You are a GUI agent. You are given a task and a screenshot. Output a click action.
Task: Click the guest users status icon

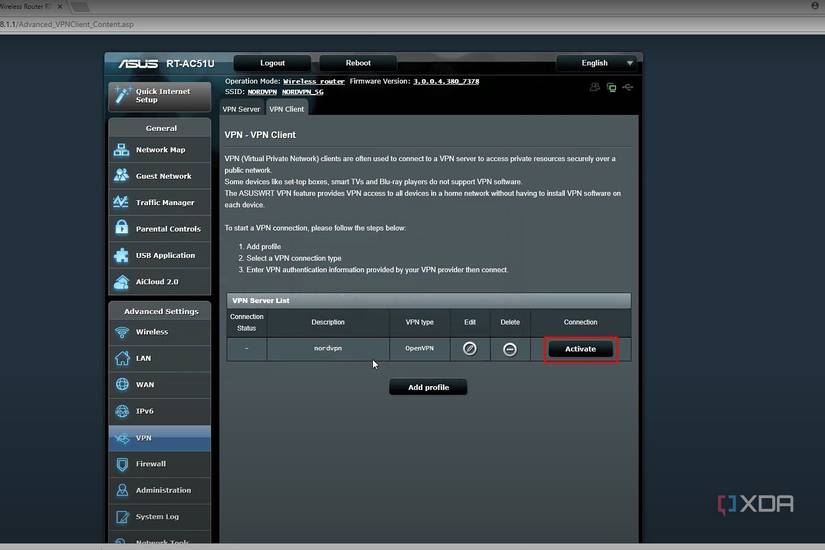click(595, 87)
